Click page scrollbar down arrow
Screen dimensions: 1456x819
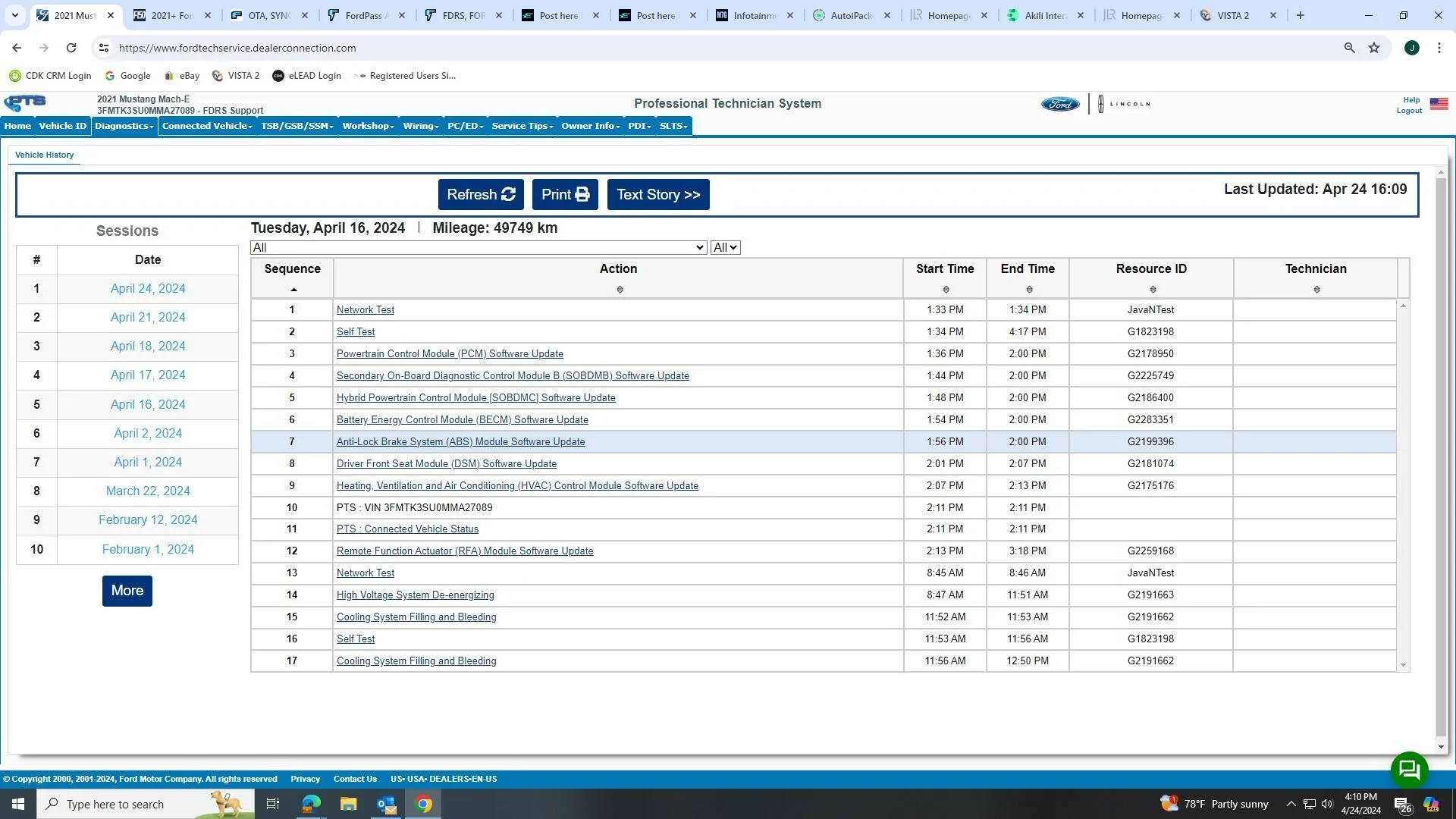pos(1441,748)
